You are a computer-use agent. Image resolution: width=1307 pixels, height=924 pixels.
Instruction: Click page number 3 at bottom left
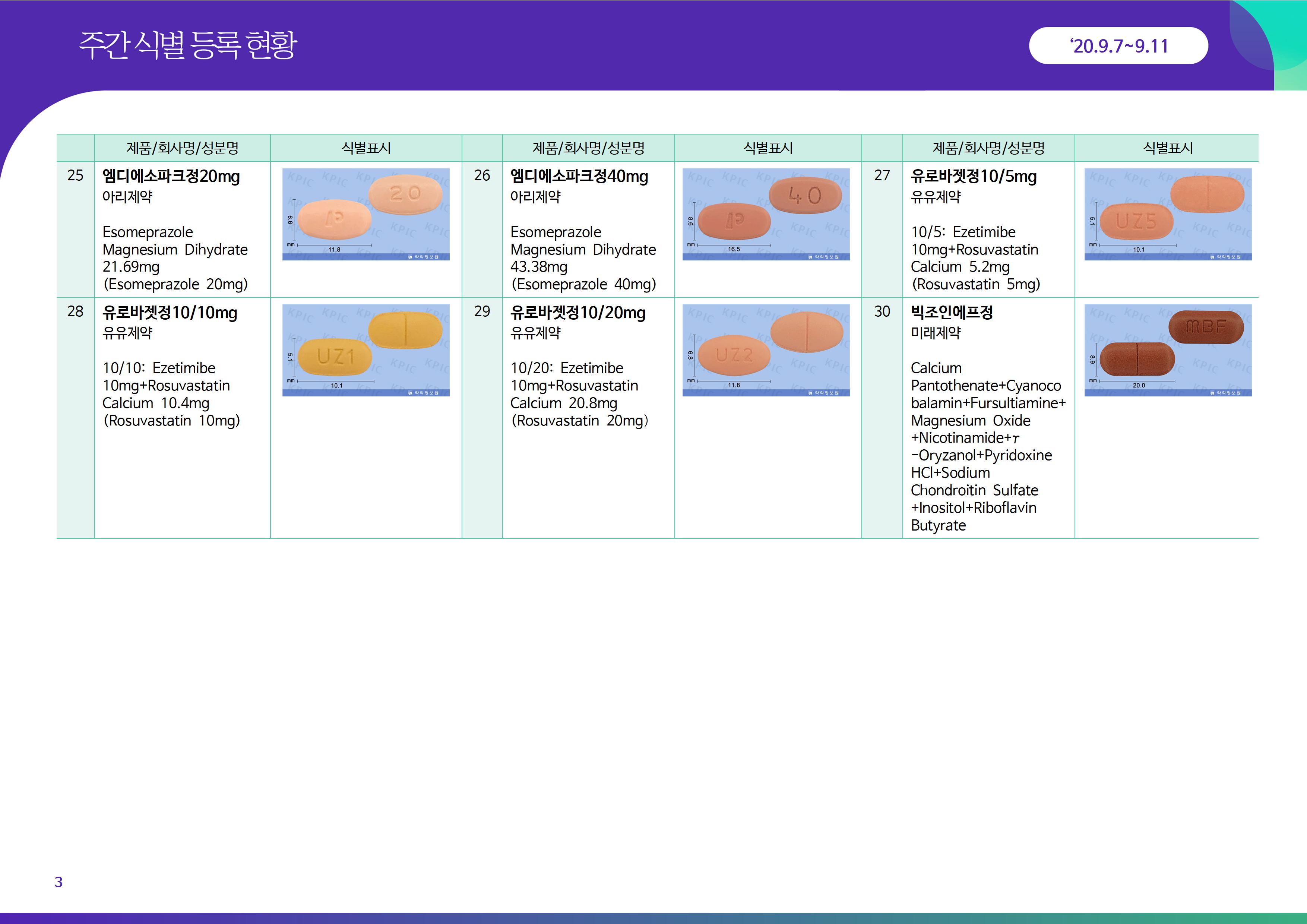[x=58, y=882]
